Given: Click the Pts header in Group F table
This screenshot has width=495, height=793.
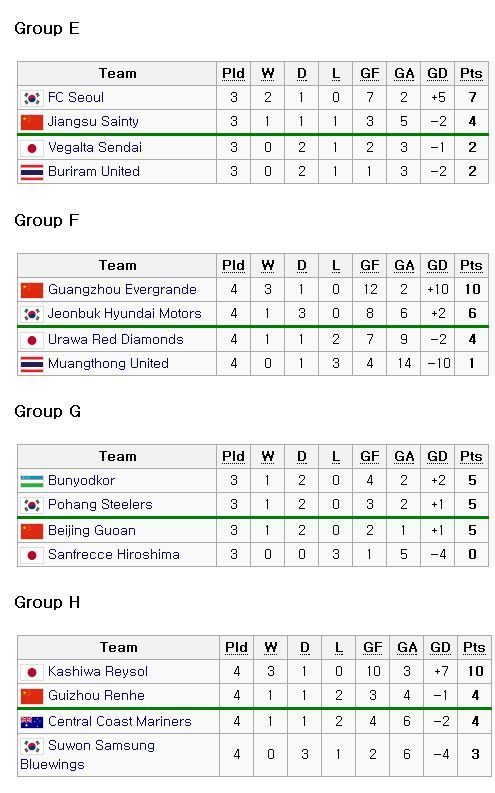Looking at the screenshot, I should click(471, 266).
